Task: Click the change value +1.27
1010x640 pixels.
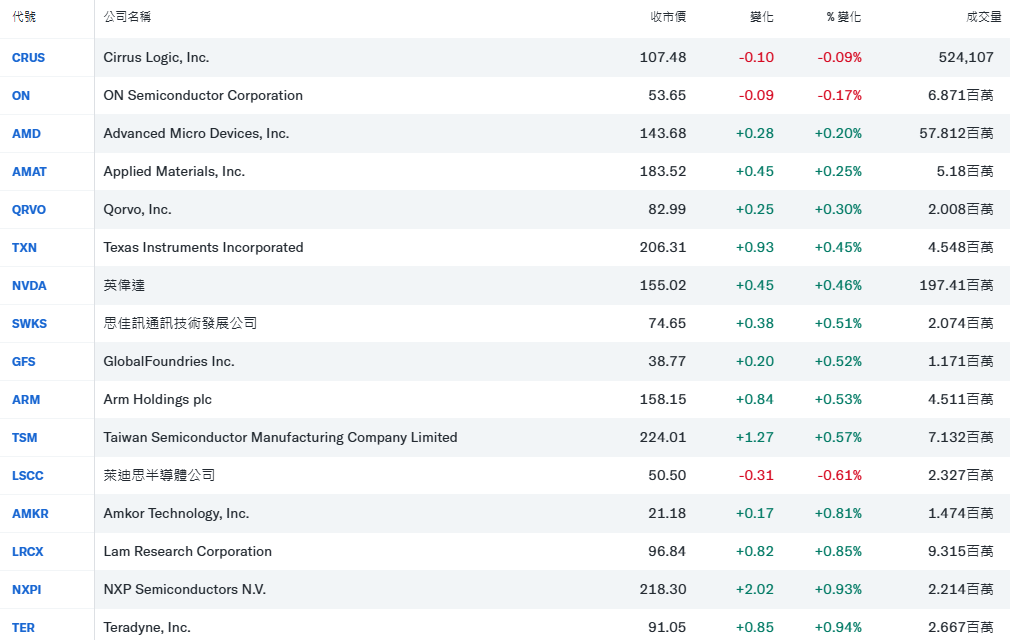Action: click(755, 437)
